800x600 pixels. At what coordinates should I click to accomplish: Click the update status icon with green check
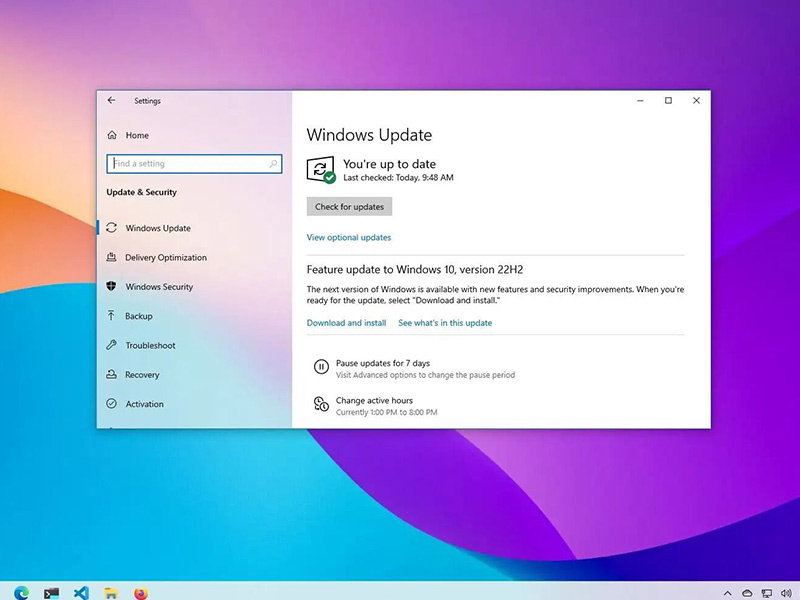click(x=321, y=170)
